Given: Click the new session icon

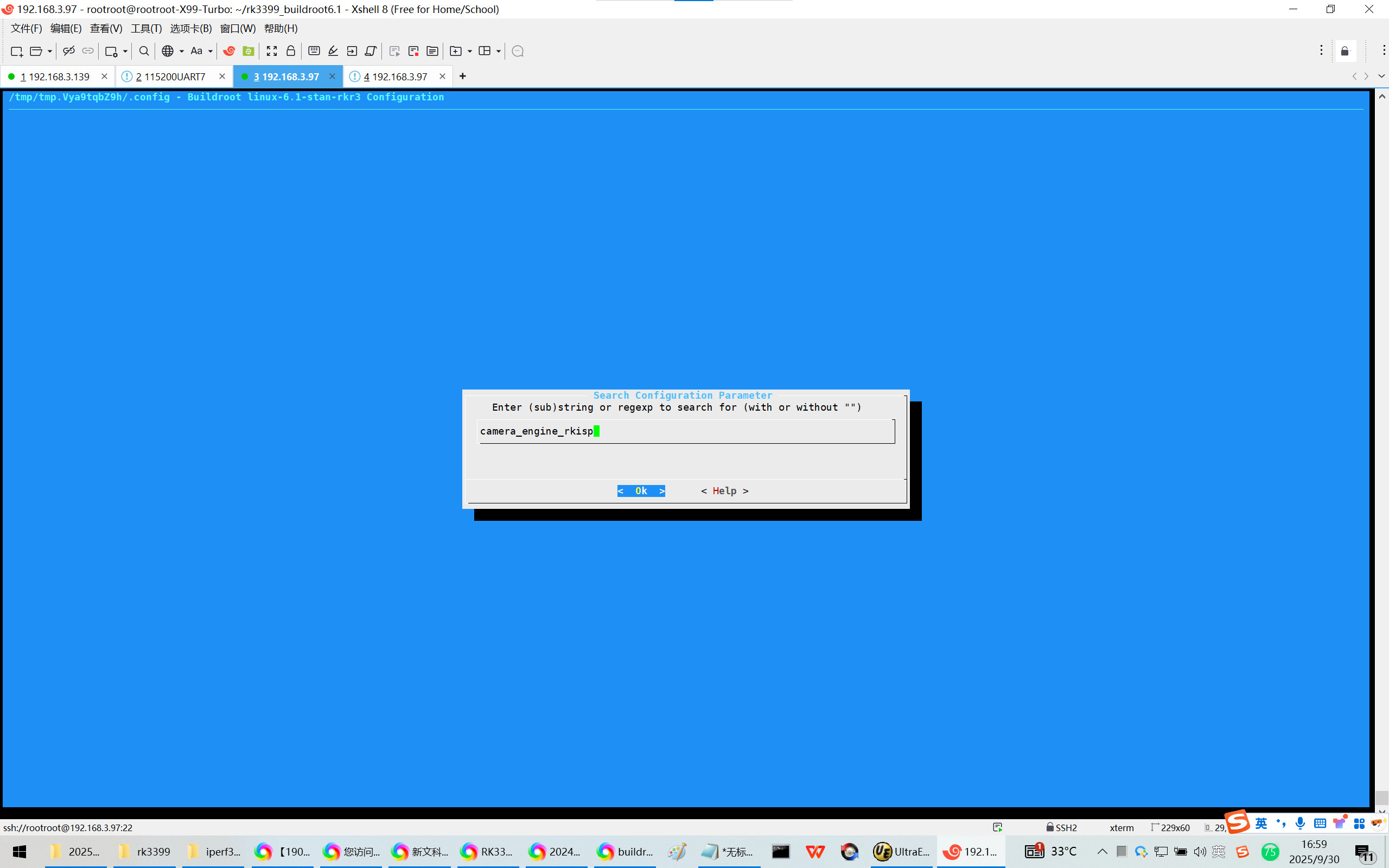Looking at the screenshot, I should (x=16, y=51).
